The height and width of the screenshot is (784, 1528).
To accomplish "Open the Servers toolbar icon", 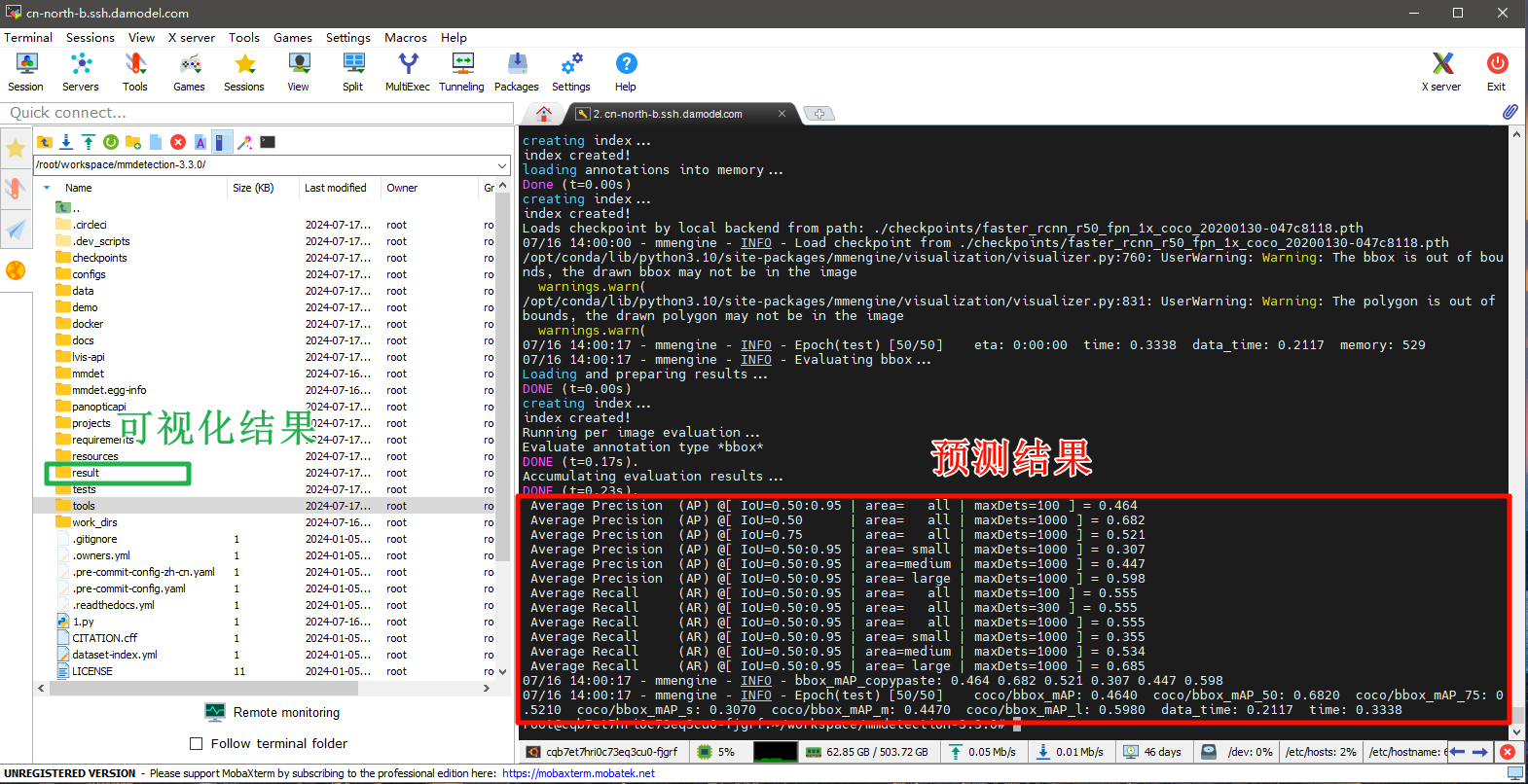I will [81, 72].
